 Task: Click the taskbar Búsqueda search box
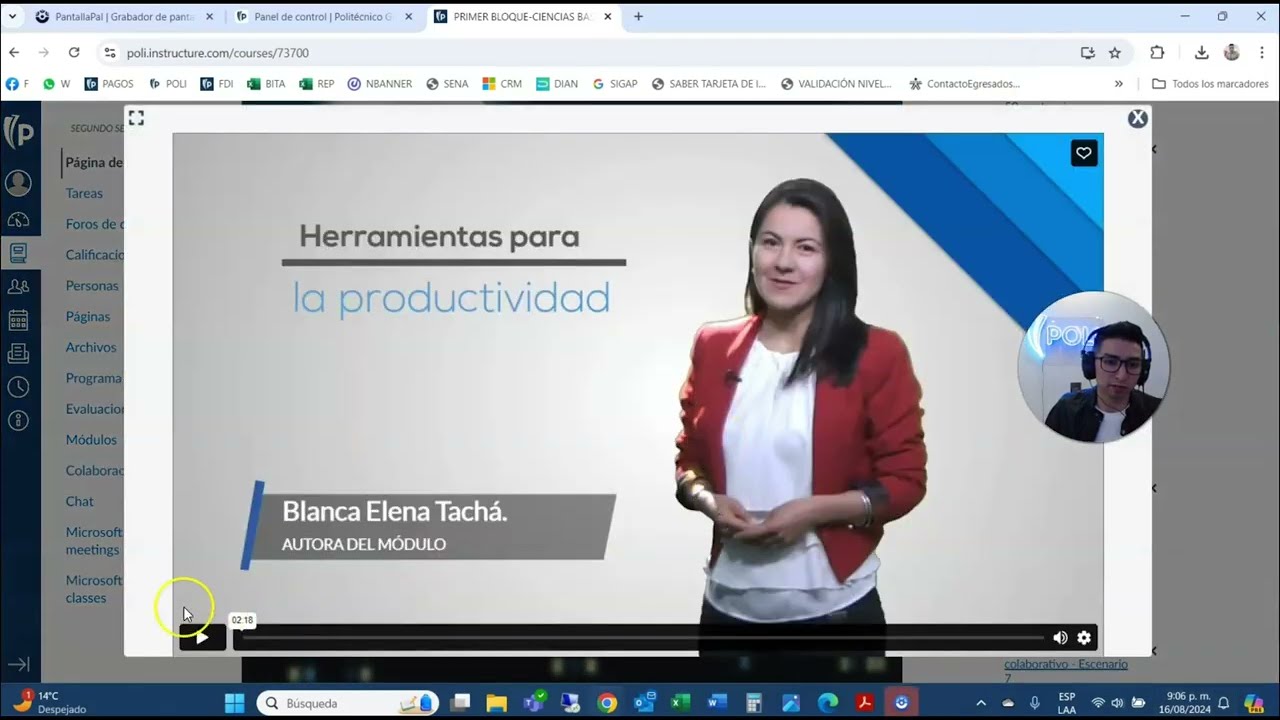(348, 703)
